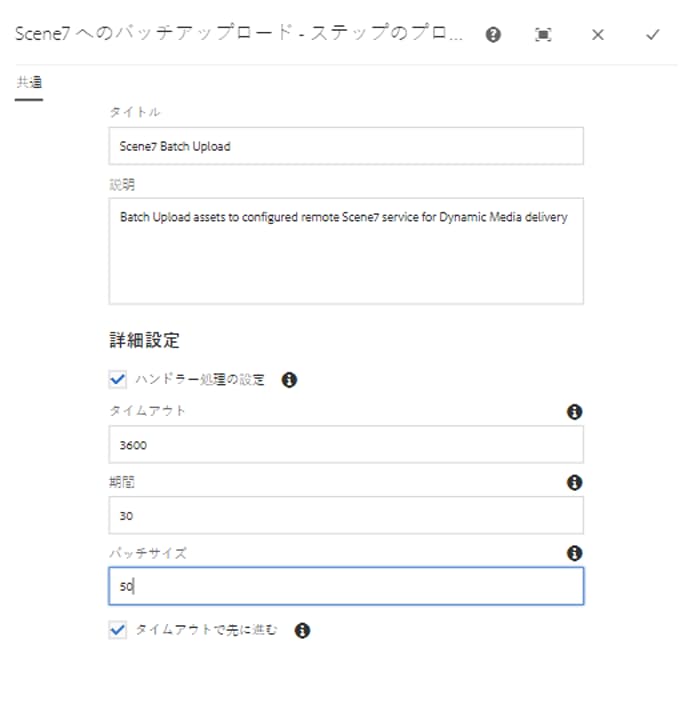Click into the 説明 description text area

346,251
